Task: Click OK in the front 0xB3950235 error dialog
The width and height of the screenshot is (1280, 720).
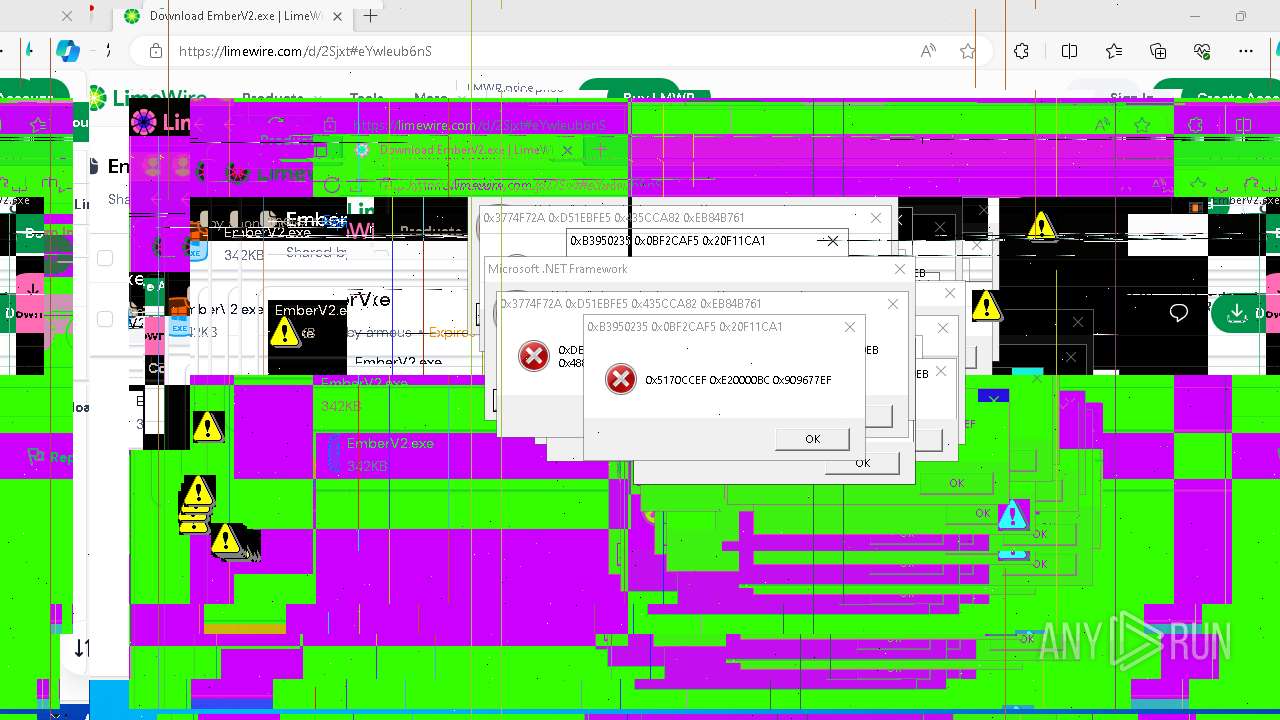Action: pos(812,439)
